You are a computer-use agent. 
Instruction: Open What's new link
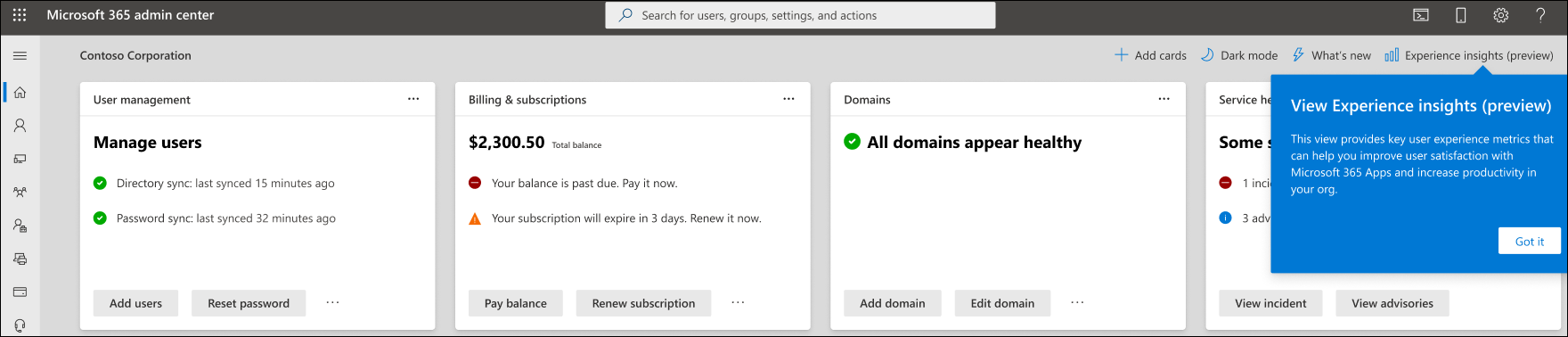click(1341, 55)
